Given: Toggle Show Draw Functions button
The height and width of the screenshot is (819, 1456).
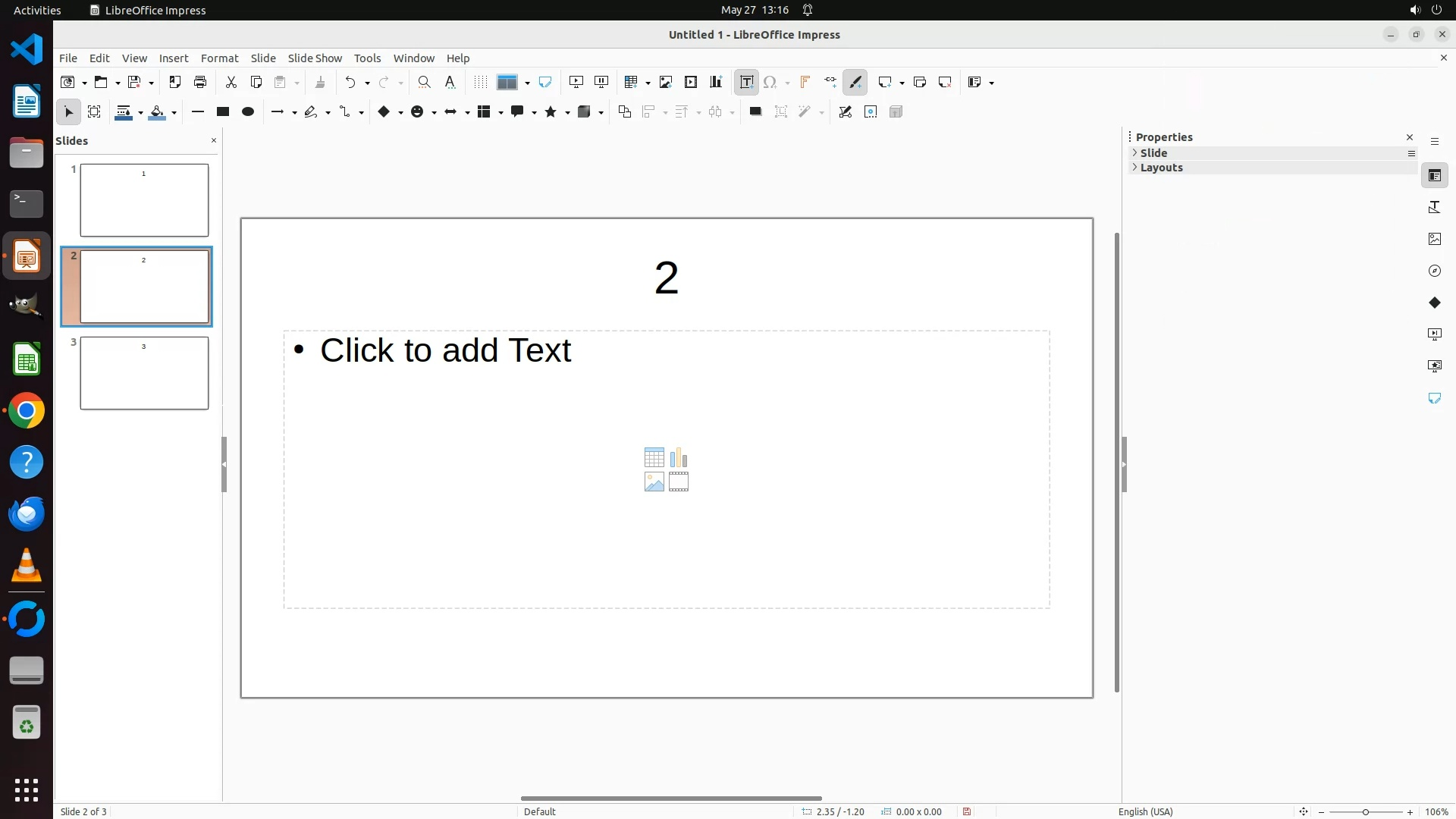Looking at the screenshot, I should pos(855,82).
